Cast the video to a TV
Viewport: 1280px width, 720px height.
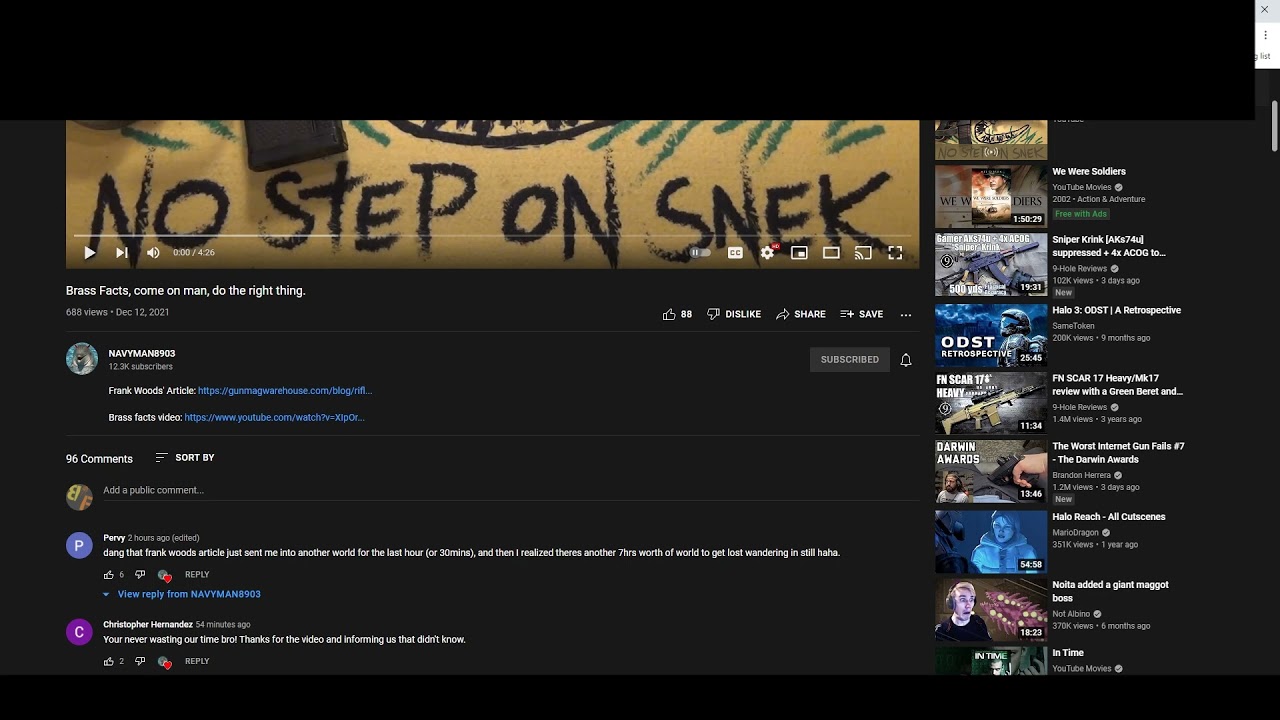(863, 253)
